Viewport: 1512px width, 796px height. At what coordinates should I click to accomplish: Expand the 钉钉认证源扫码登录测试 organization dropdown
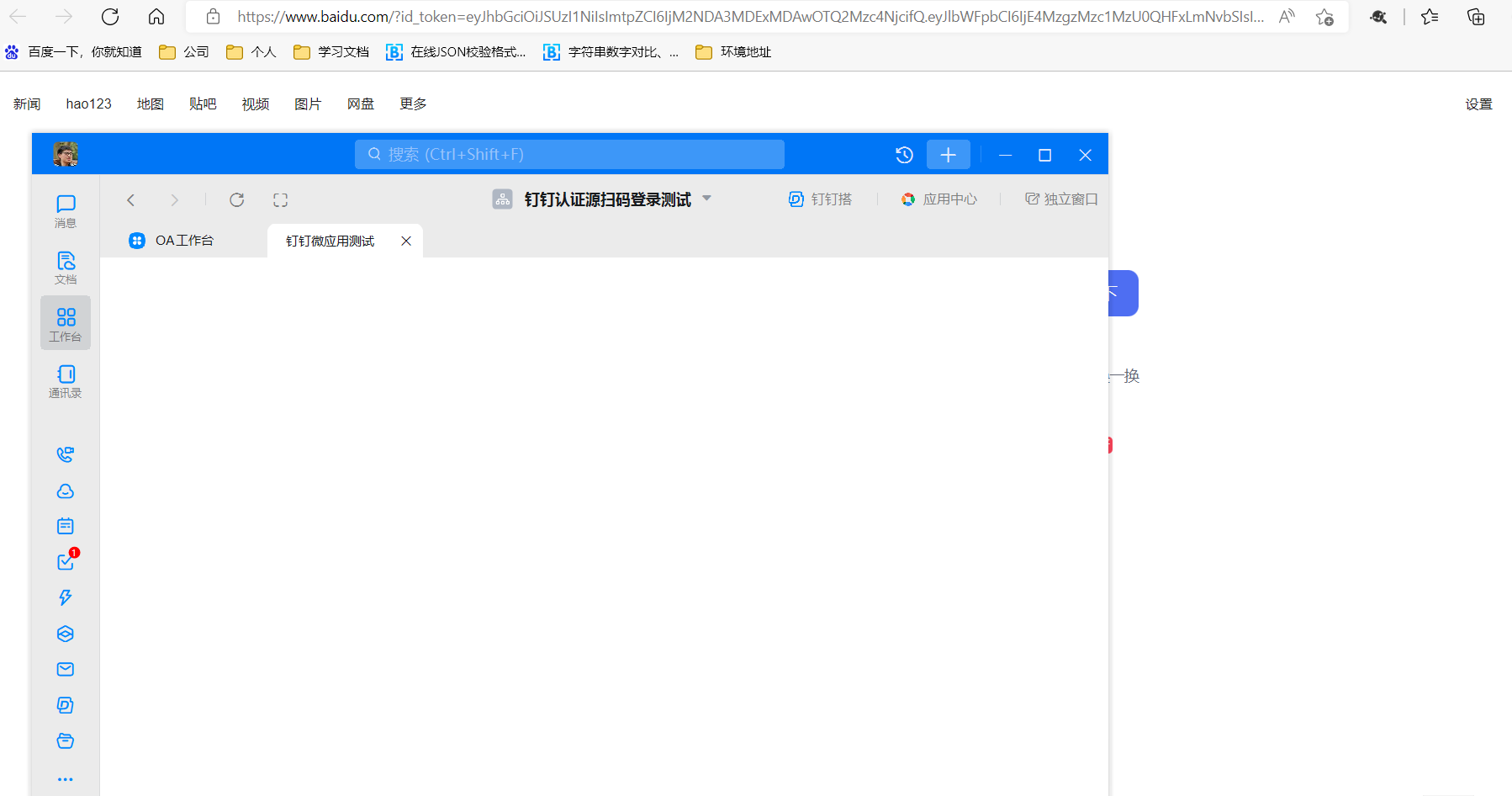tap(706, 199)
